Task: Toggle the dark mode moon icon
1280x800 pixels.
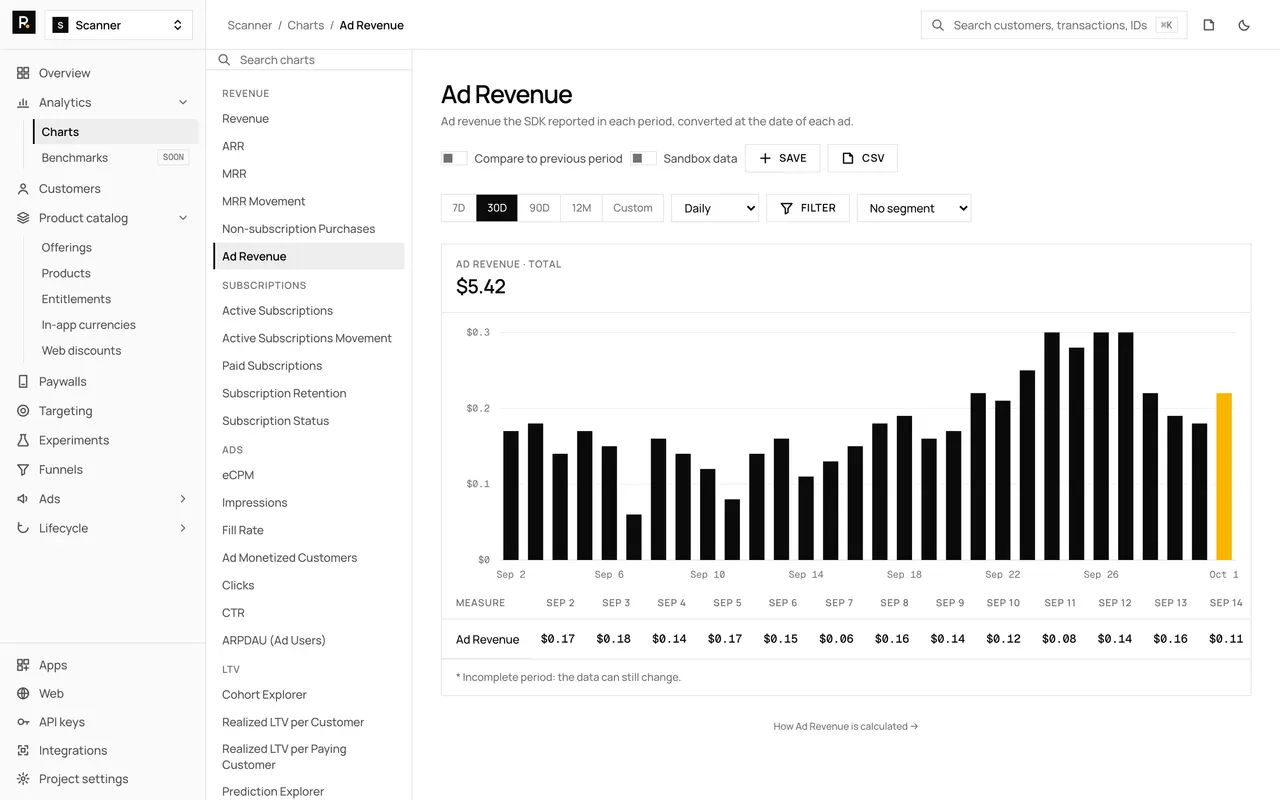Action: [1244, 25]
